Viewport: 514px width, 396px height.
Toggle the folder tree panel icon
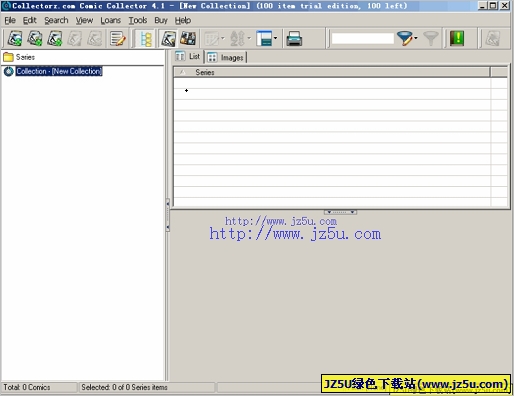pos(146,39)
